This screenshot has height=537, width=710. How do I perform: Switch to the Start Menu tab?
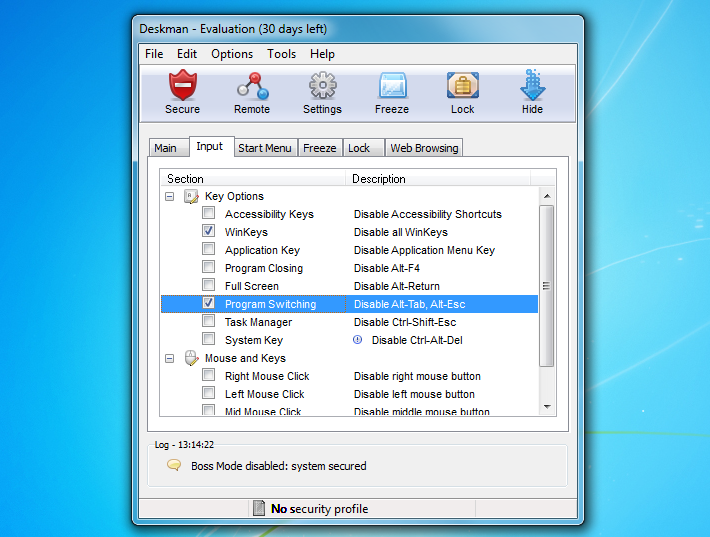pyautogui.click(x=265, y=148)
